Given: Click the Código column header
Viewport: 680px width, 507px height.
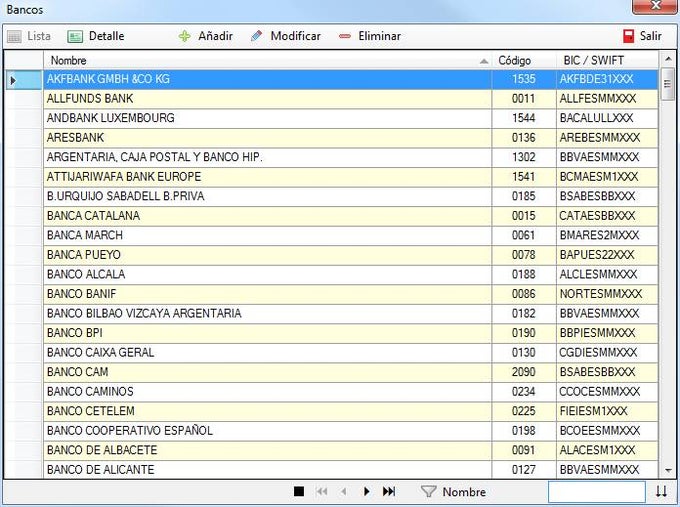Looking at the screenshot, I should (524, 60).
